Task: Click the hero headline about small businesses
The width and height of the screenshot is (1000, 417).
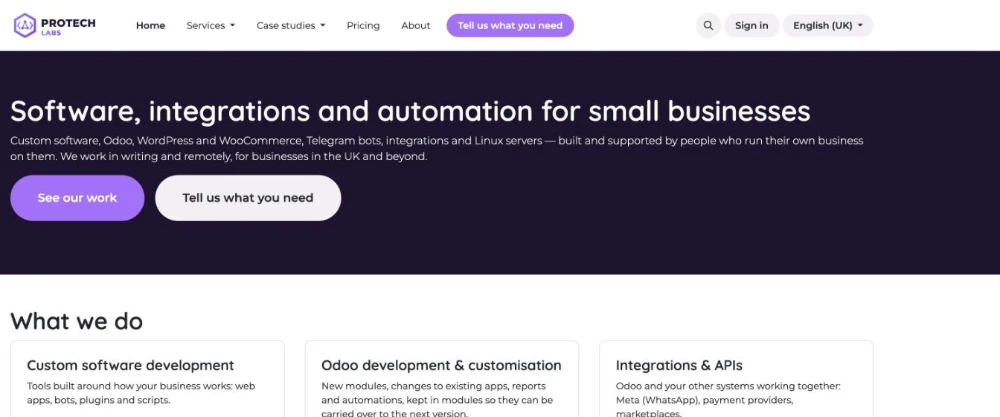Action: (x=410, y=111)
